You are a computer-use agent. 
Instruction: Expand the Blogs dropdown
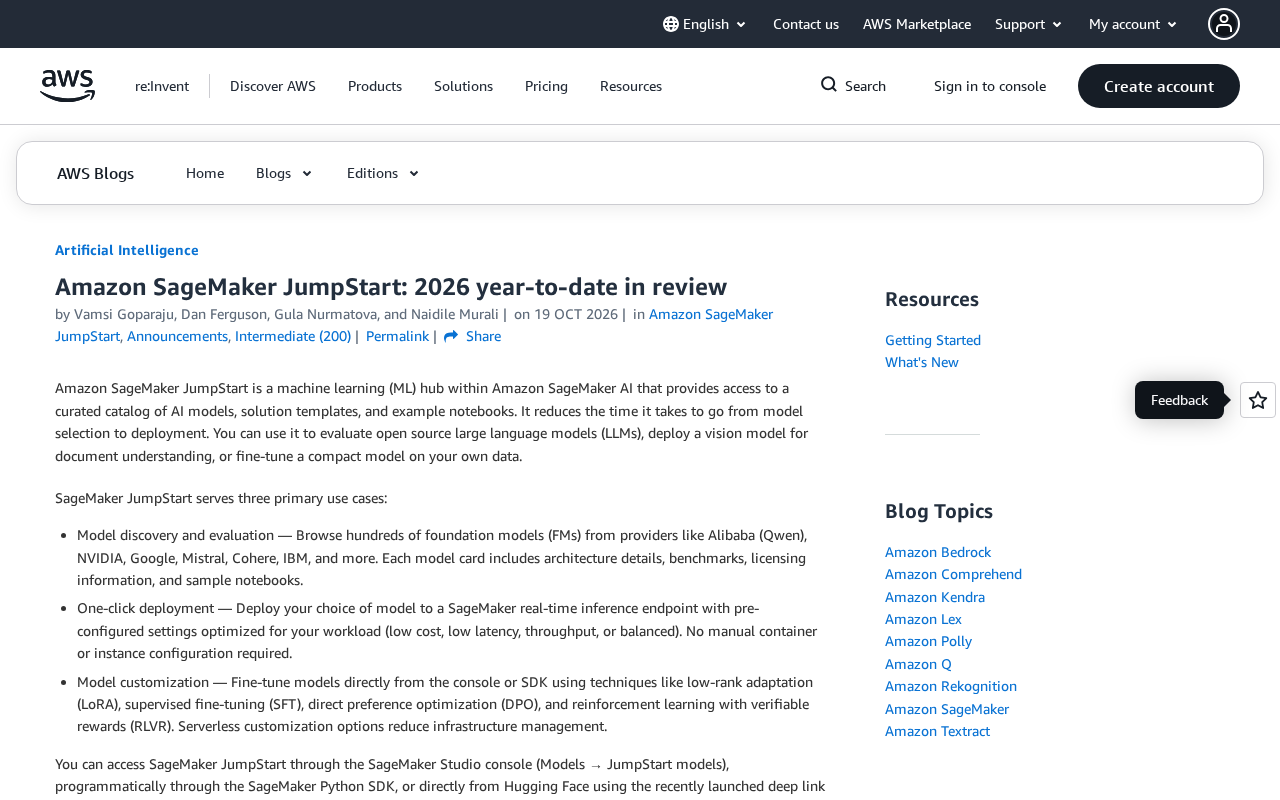[x=285, y=173]
